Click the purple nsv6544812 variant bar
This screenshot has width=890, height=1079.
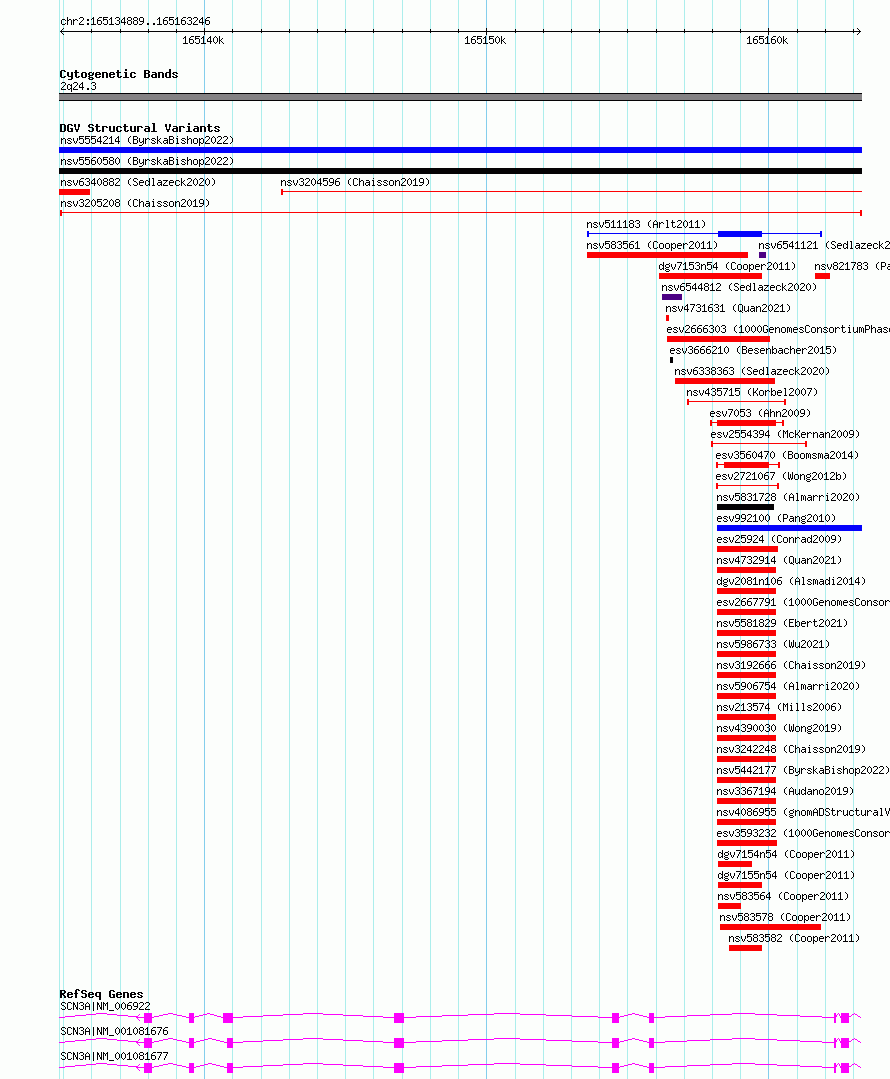(x=672, y=297)
